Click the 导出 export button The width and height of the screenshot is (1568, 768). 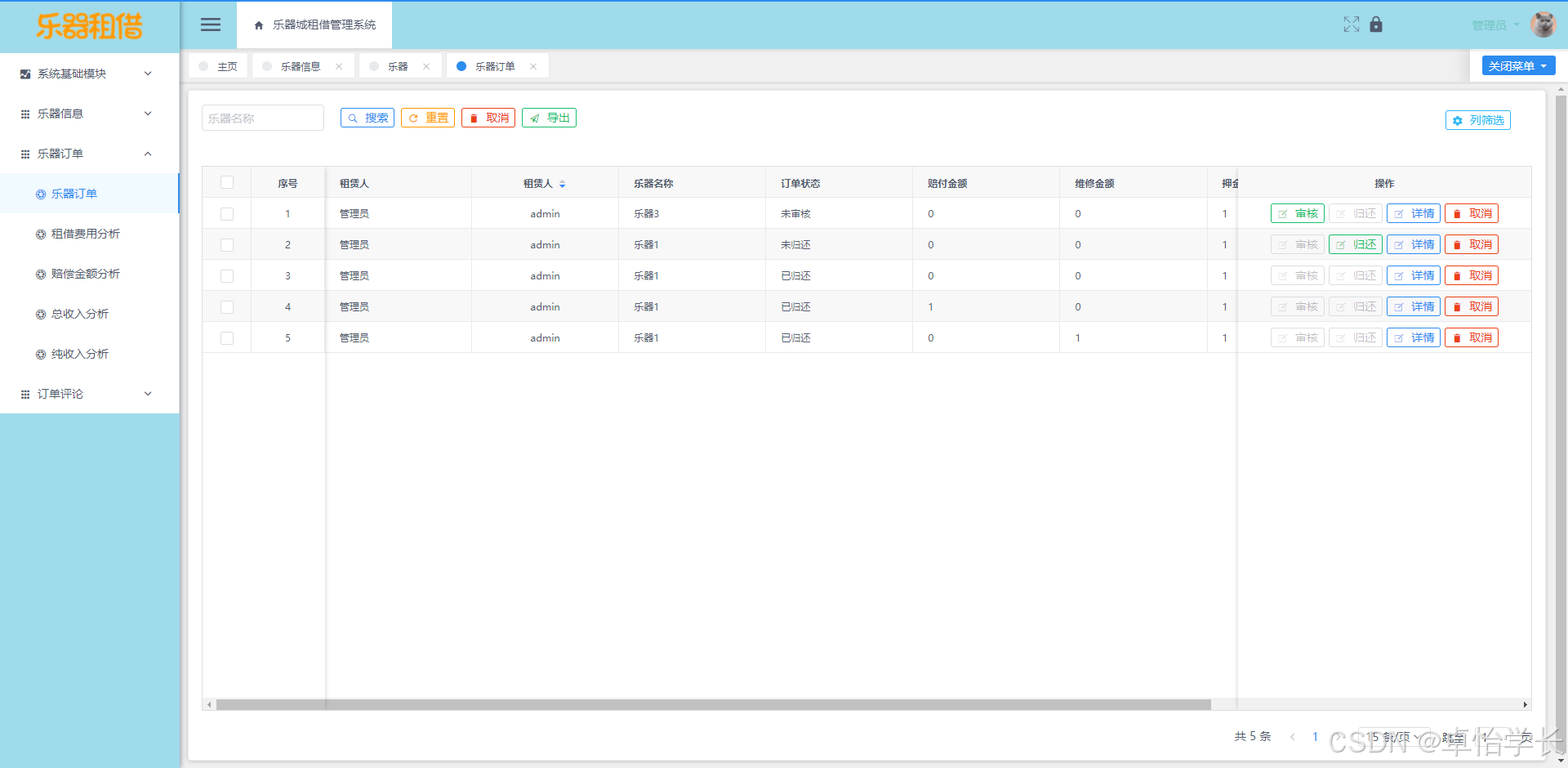pyautogui.click(x=549, y=118)
